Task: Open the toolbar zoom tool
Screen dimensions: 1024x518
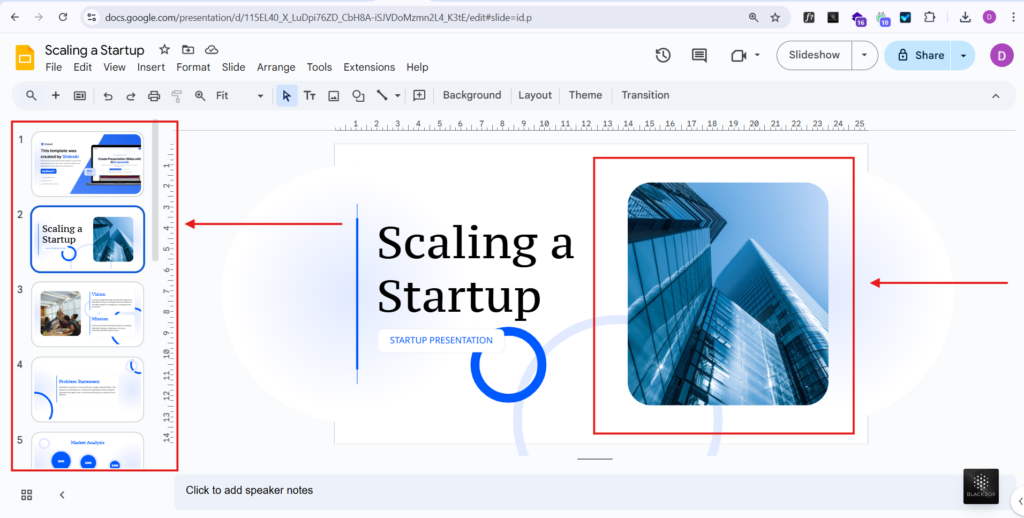Action: (200, 96)
